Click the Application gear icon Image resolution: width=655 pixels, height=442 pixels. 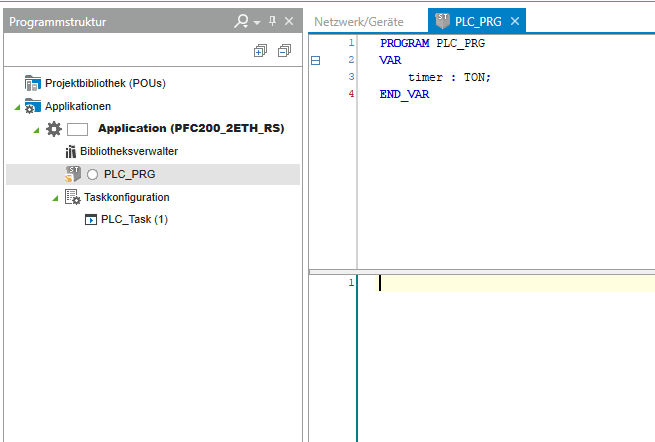click(x=54, y=129)
